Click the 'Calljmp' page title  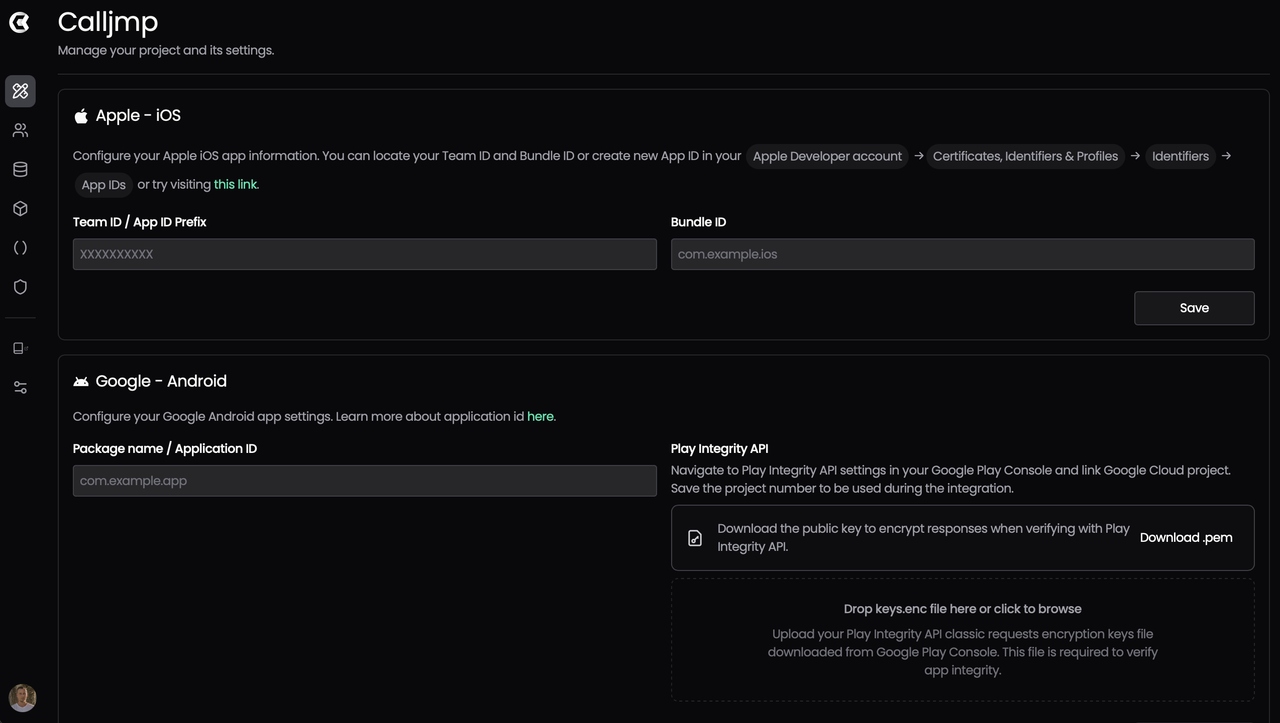click(108, 21)
